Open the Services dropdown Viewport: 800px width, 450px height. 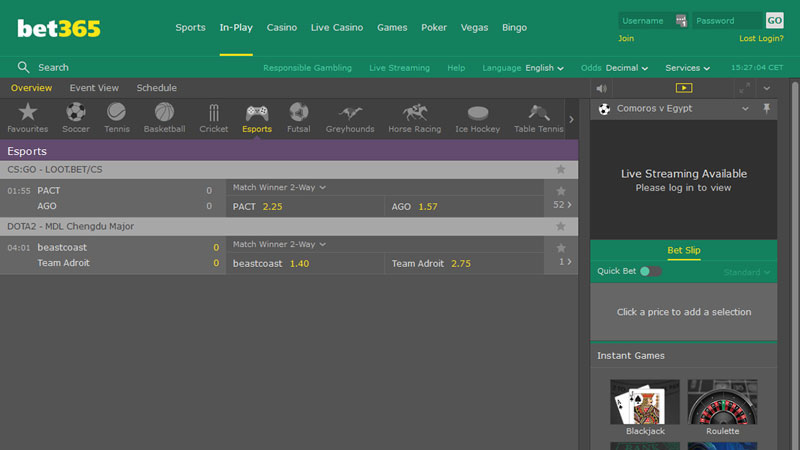(x=687, y=68)
